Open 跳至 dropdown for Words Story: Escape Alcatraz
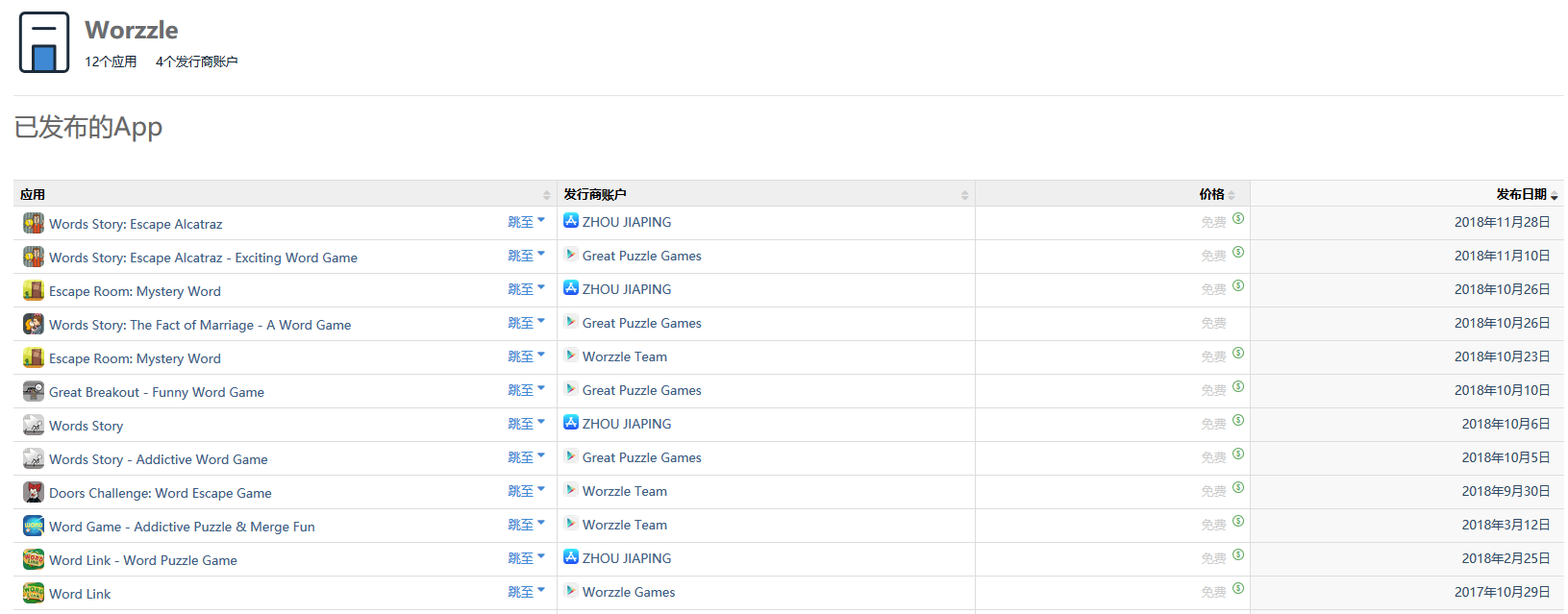This screenshot has width=1568, height=614. click(526, 222)
